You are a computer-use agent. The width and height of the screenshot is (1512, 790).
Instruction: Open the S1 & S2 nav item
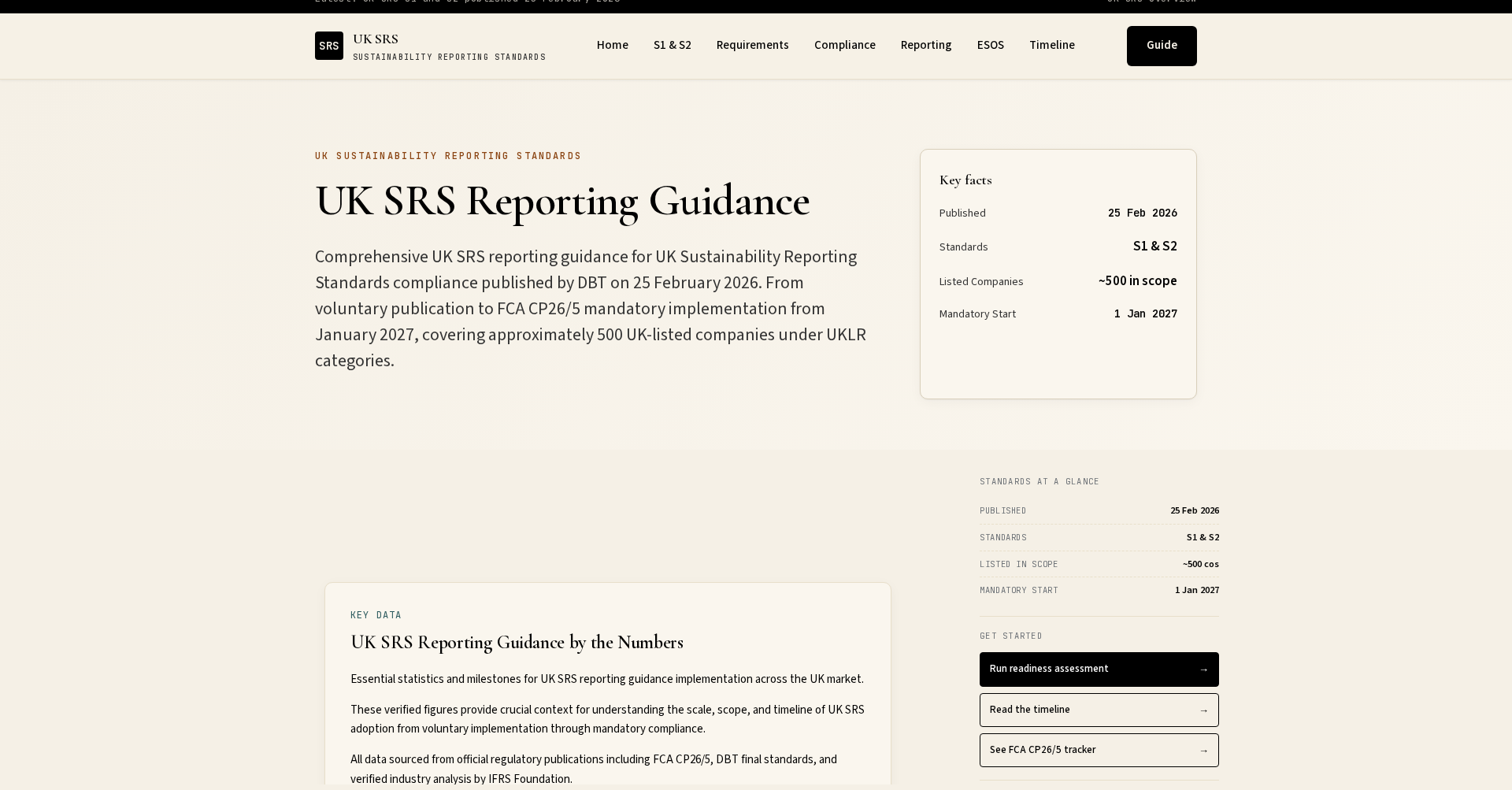[673, 46]
